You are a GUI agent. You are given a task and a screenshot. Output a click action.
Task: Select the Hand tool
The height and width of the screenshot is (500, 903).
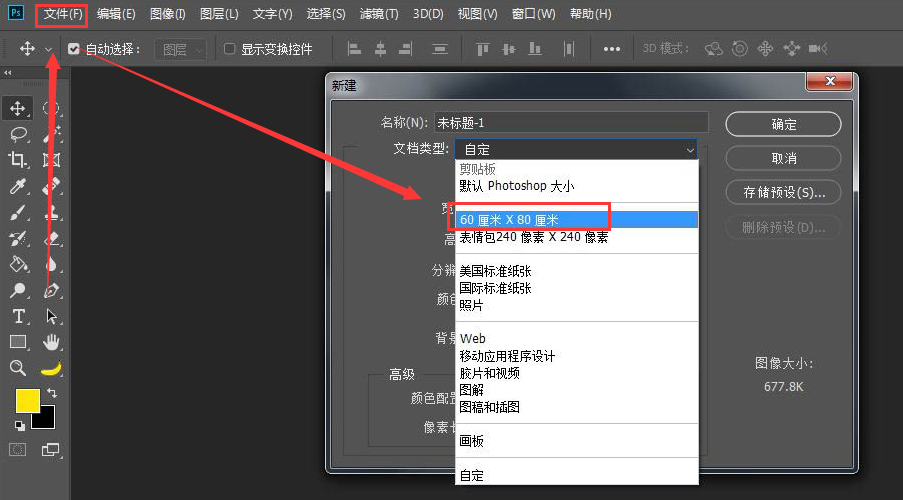(x=51, y=342)
